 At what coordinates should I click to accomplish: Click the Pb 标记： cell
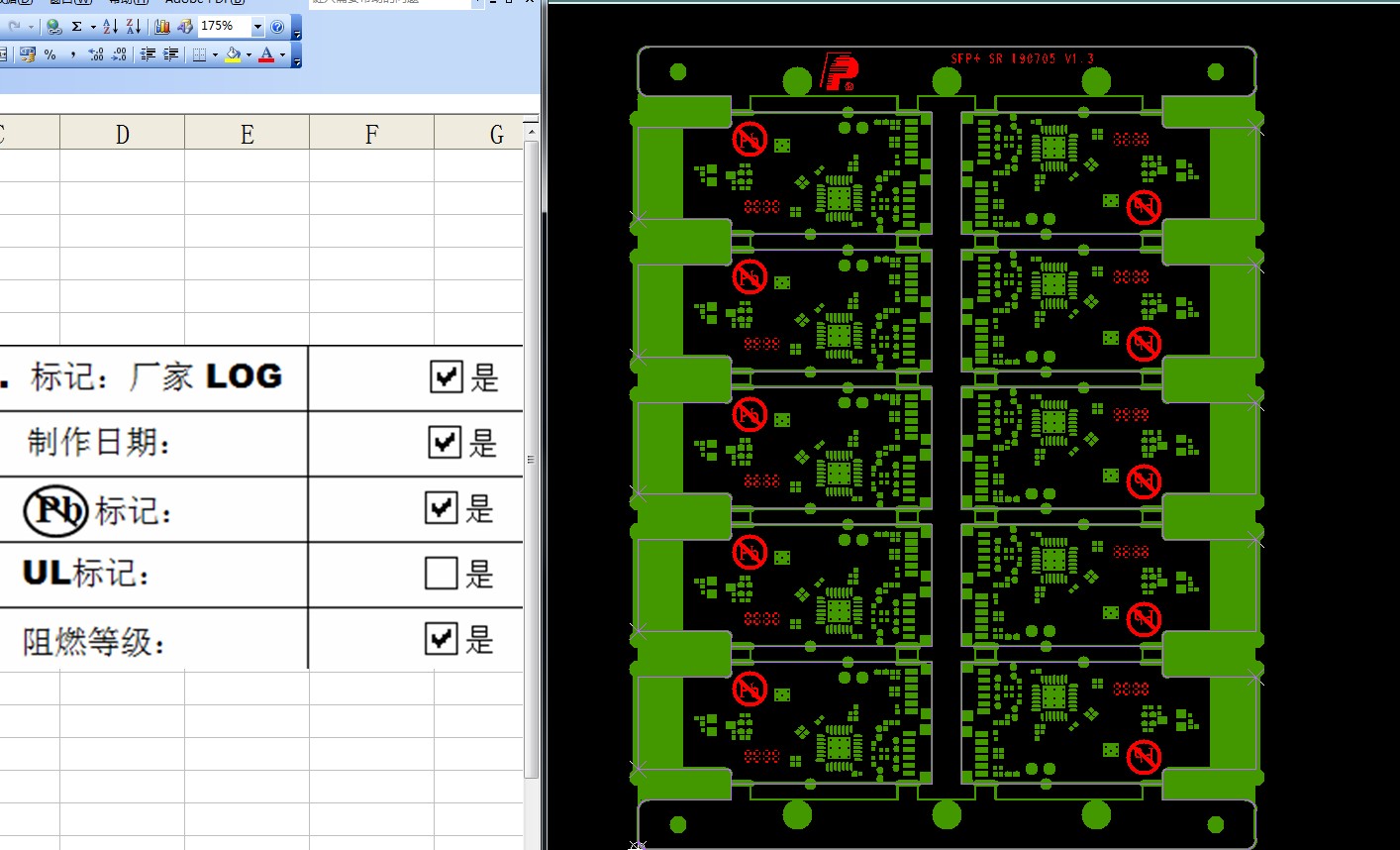pos(153,509)
